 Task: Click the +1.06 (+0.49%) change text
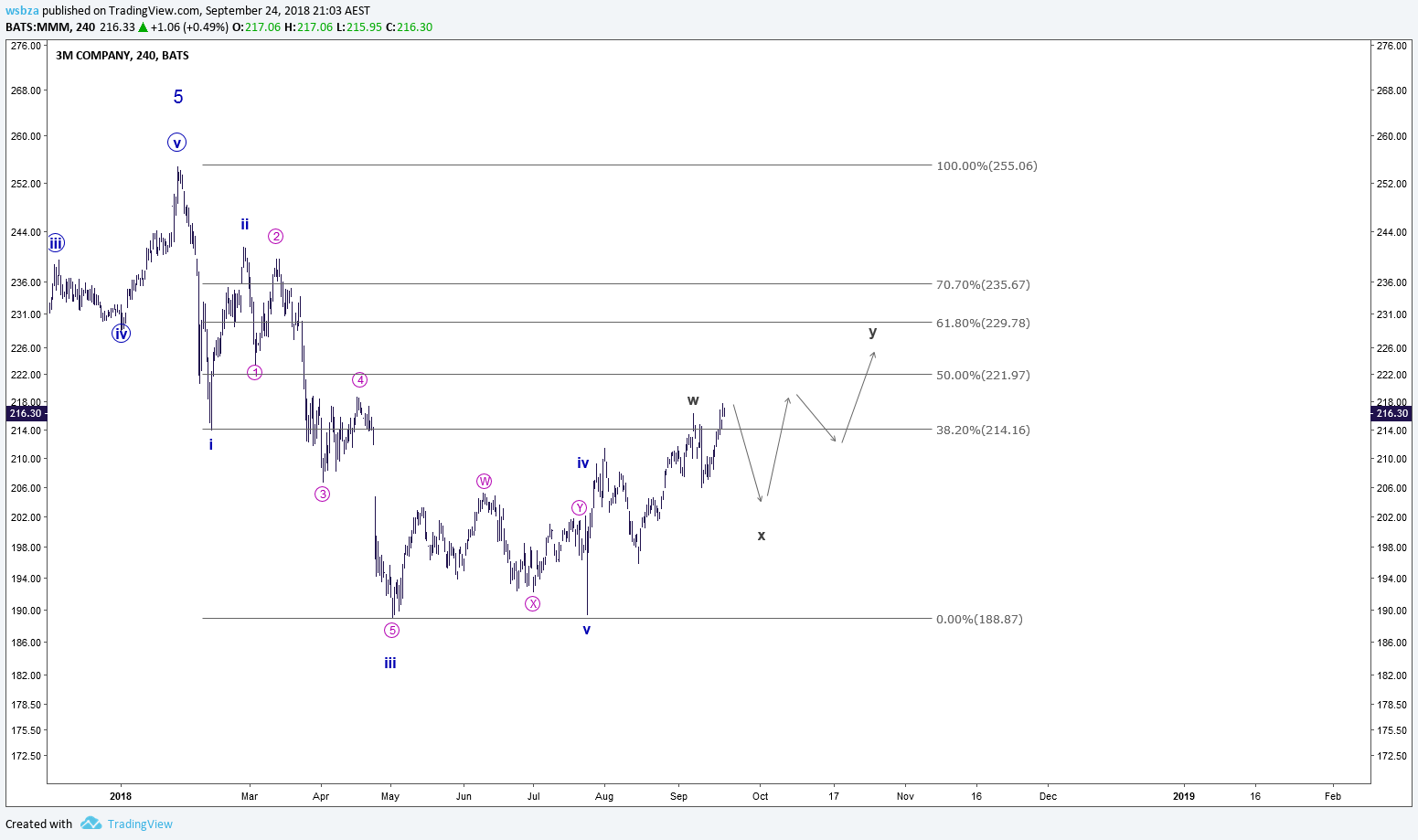[189, 27]
